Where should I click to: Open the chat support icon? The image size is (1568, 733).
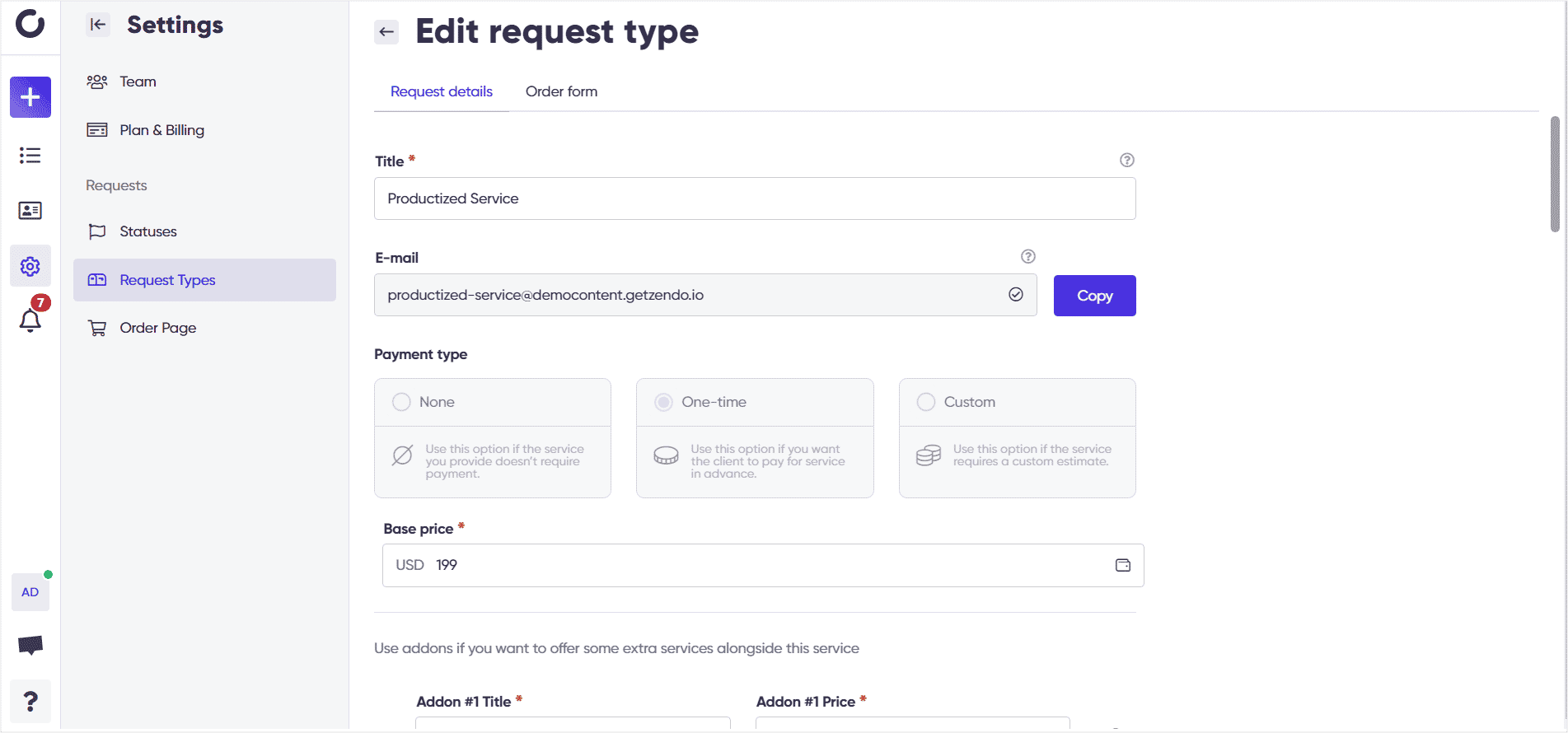point(30,645)
